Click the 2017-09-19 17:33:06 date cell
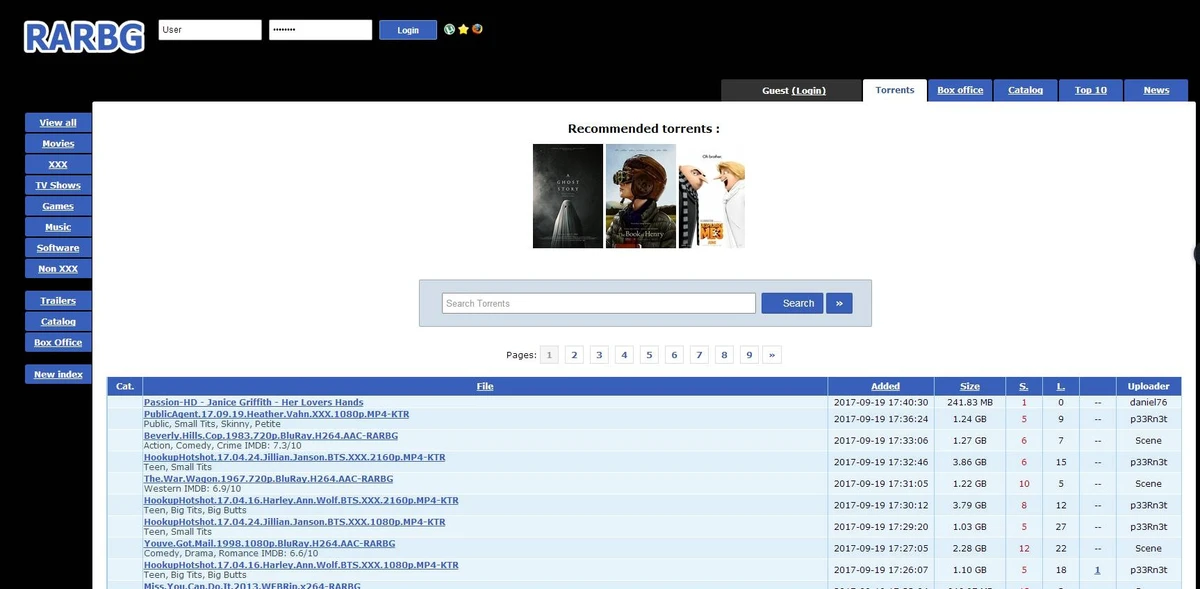The height and width of the screenshot is (589, 1200). click(x=880, y=441)
